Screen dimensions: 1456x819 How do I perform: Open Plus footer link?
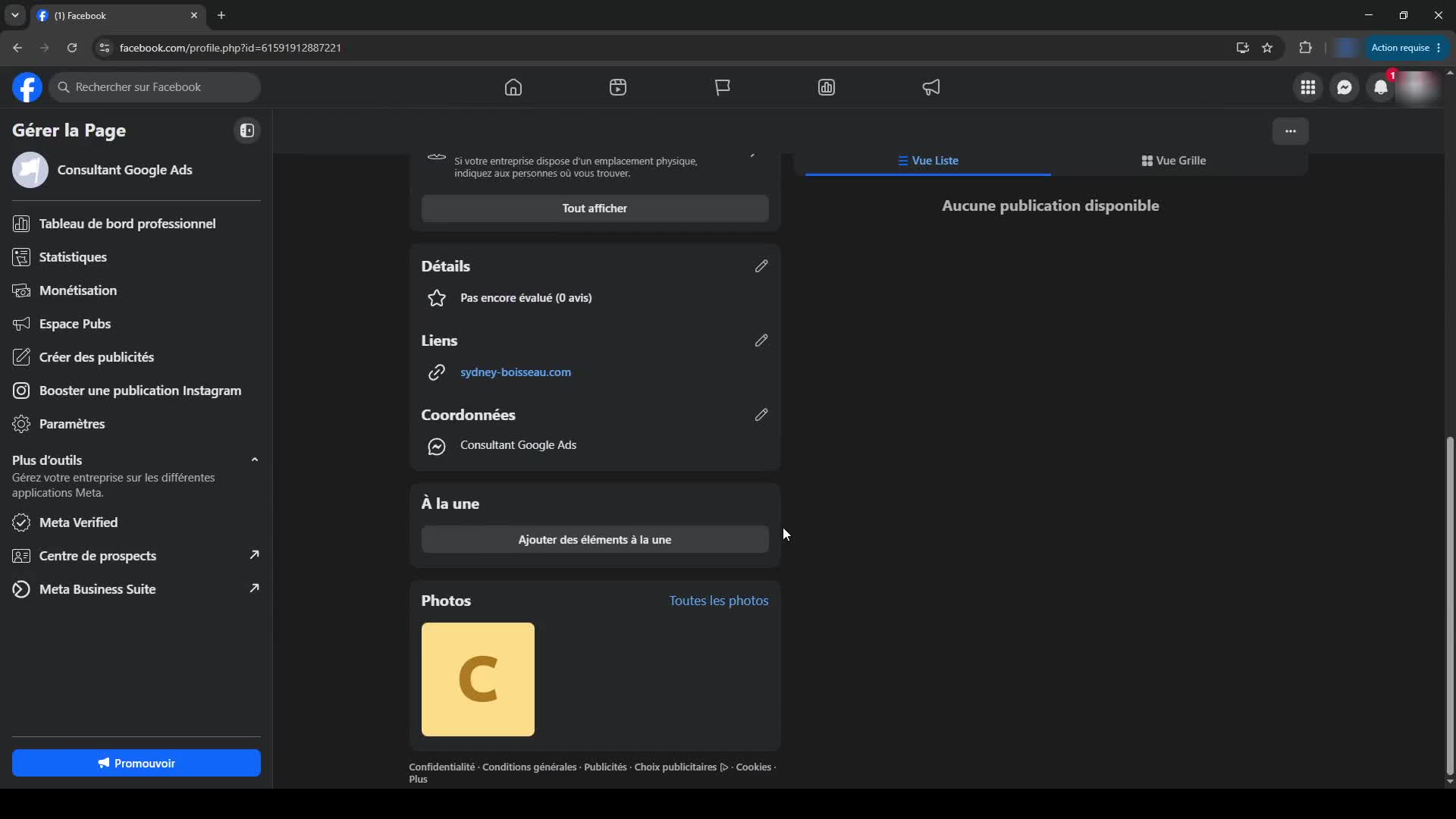pyautogui.click(x=419, y=780)
